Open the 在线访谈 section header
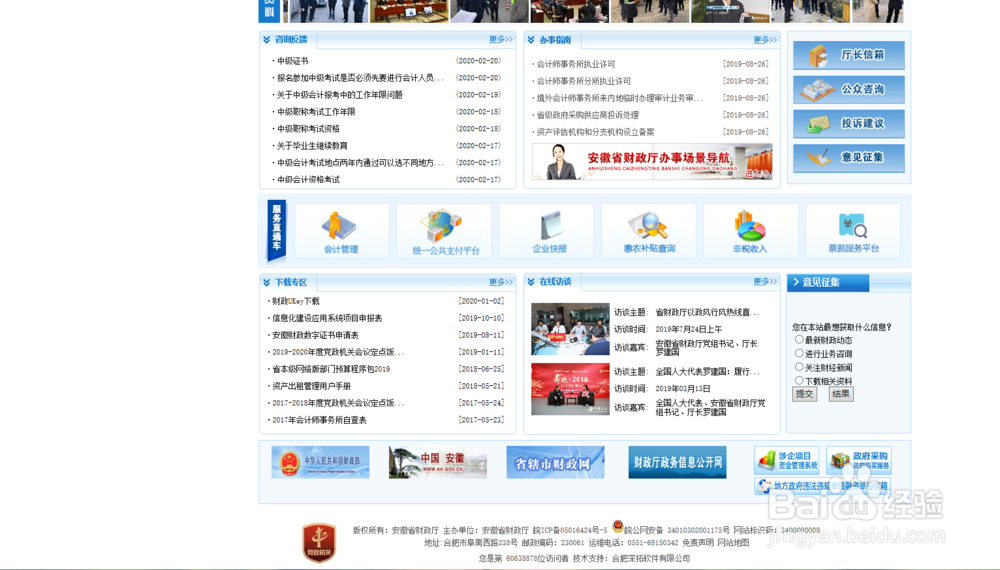1000x570 pixels. (x=555, y=281)
